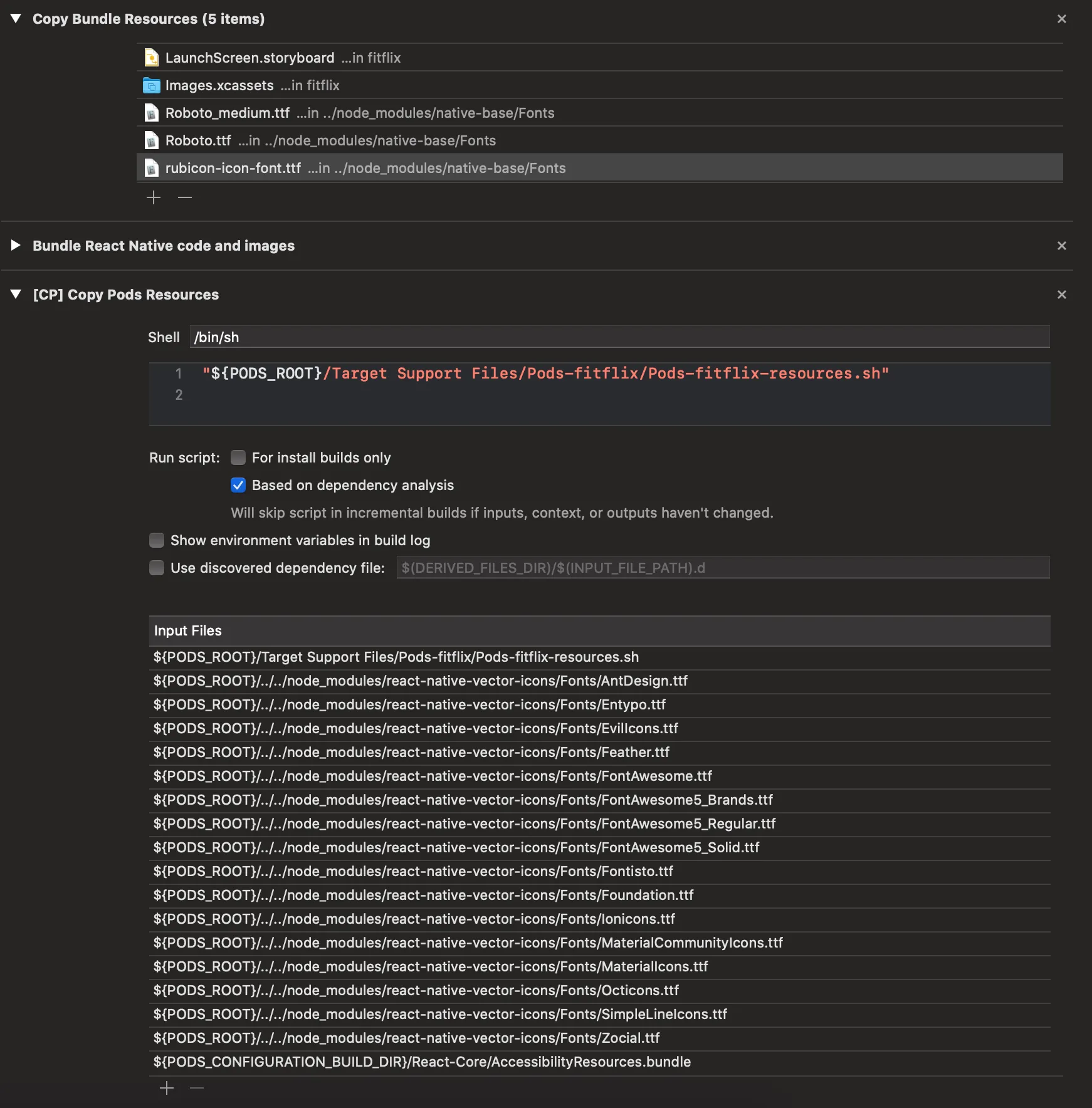Remove selected item from Copy Bundle Resources
The image size is (1092, 1108).
184,197
